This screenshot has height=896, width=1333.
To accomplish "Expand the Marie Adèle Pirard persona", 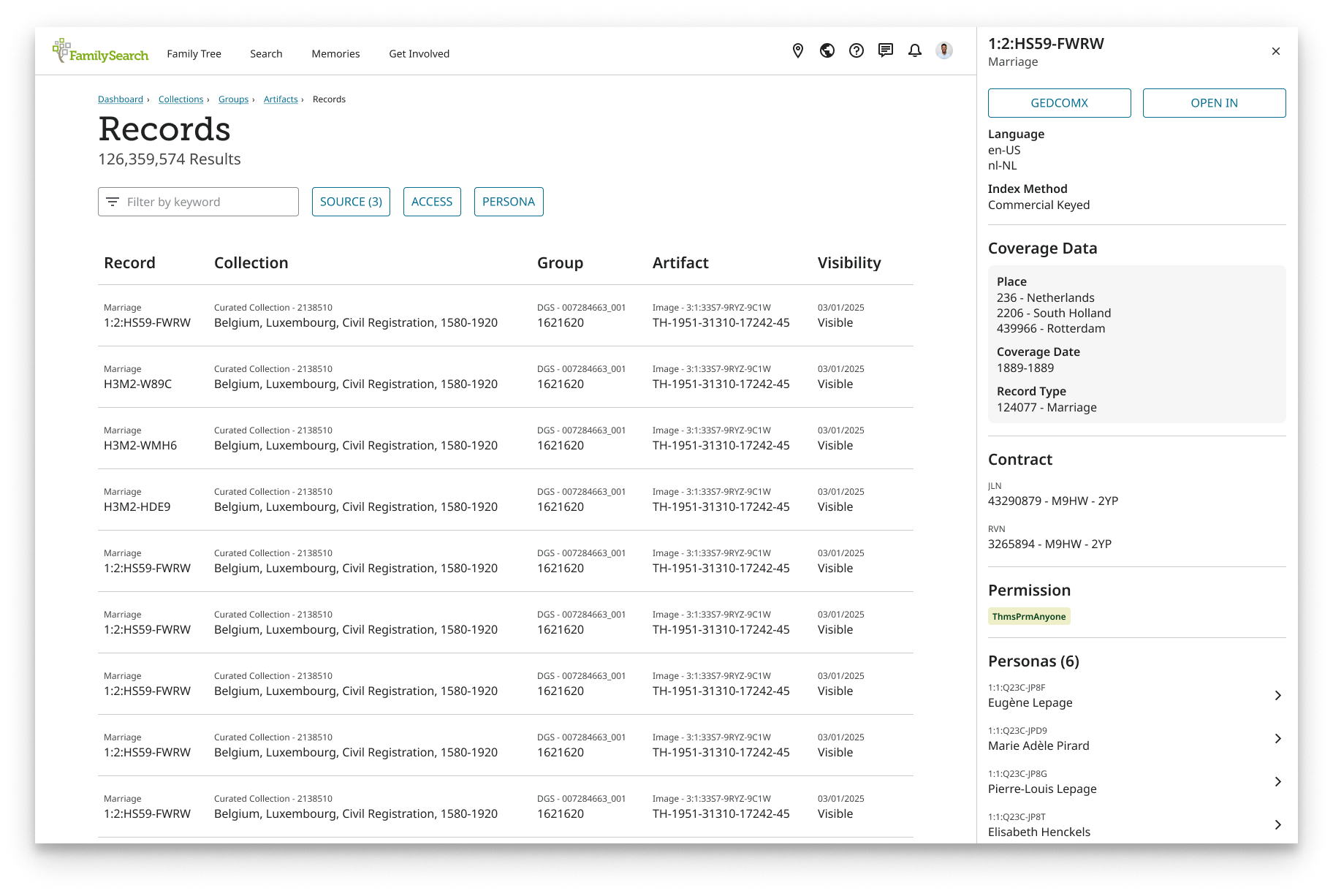I will (x=1277, y=739).
